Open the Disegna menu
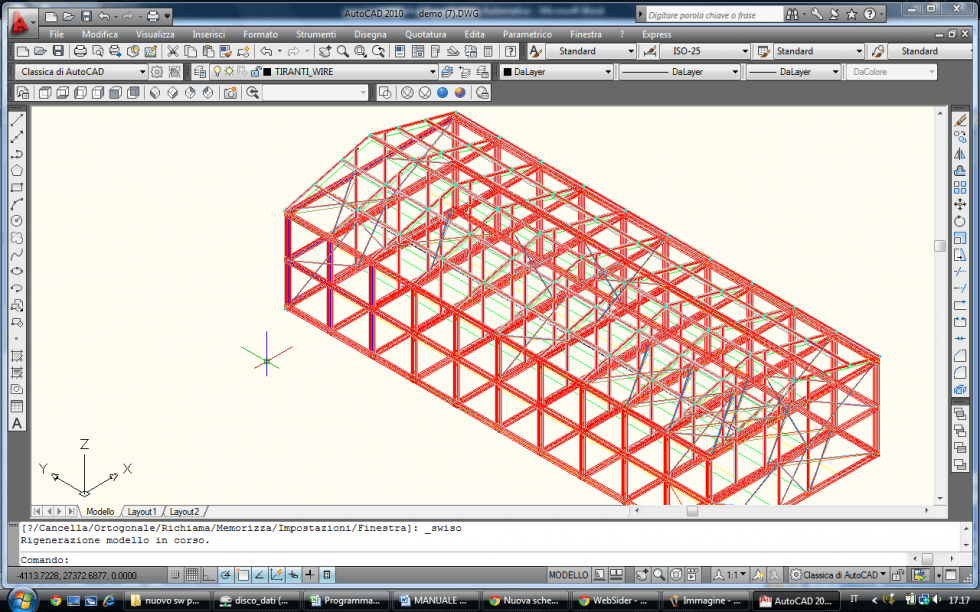Screen dimensions: 980x612 370,34
